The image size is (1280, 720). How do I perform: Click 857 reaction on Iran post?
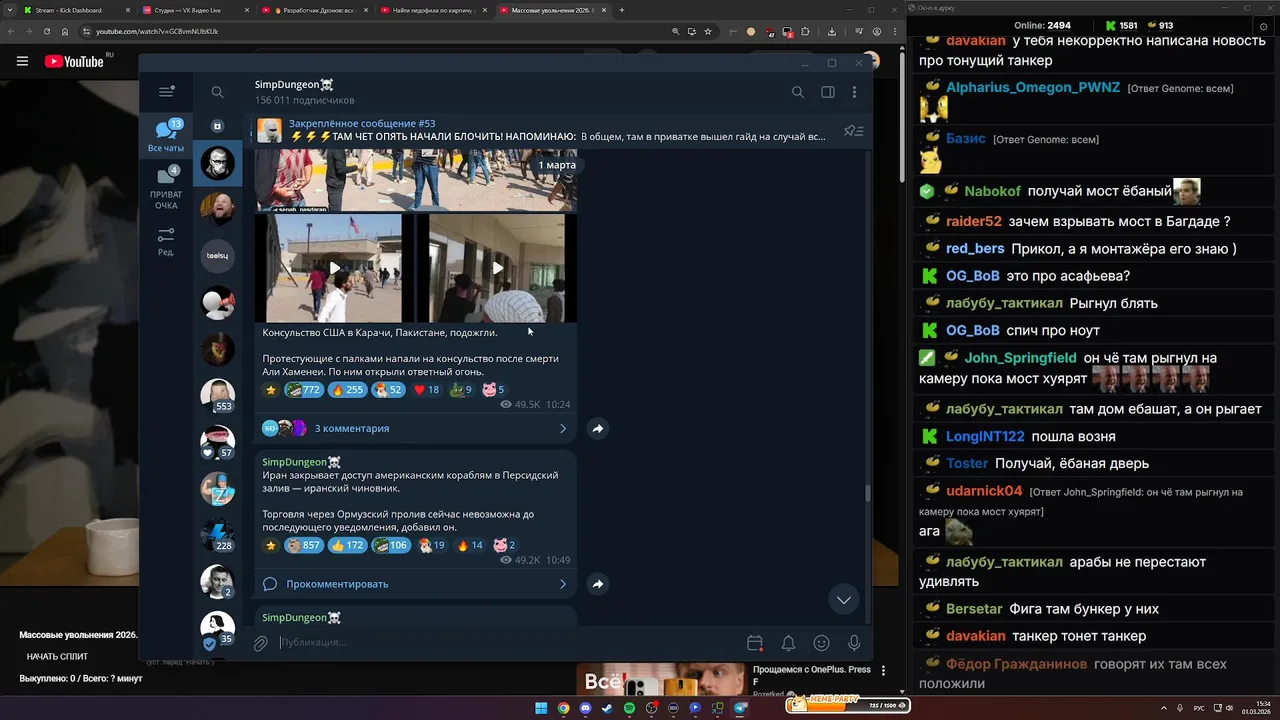(303, 545)
